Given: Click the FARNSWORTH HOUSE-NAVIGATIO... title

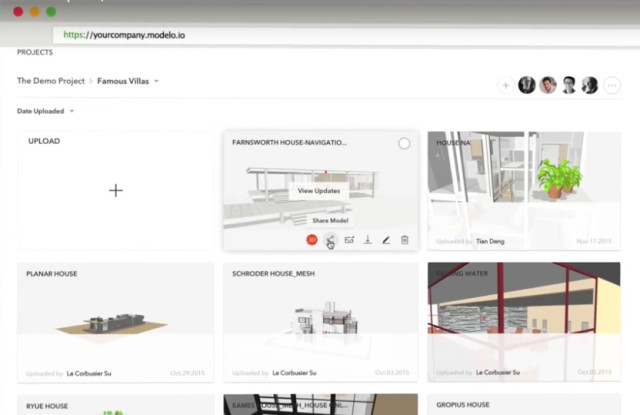Looking at the screenshot, I should (x=289, y=142).
